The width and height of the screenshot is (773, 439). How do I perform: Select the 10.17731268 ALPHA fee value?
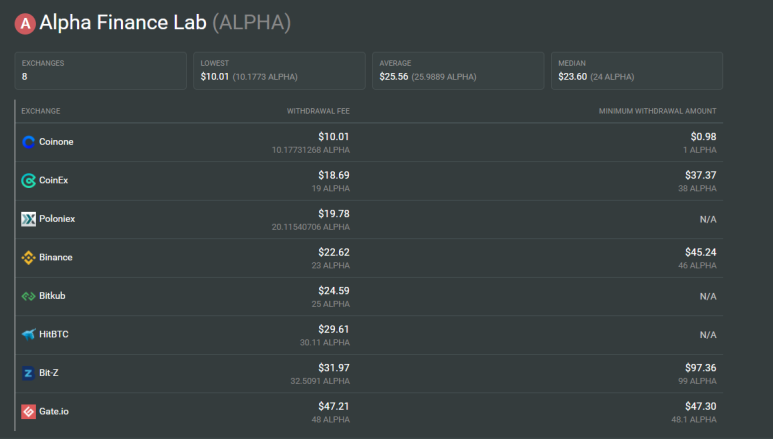pos(311,150)
